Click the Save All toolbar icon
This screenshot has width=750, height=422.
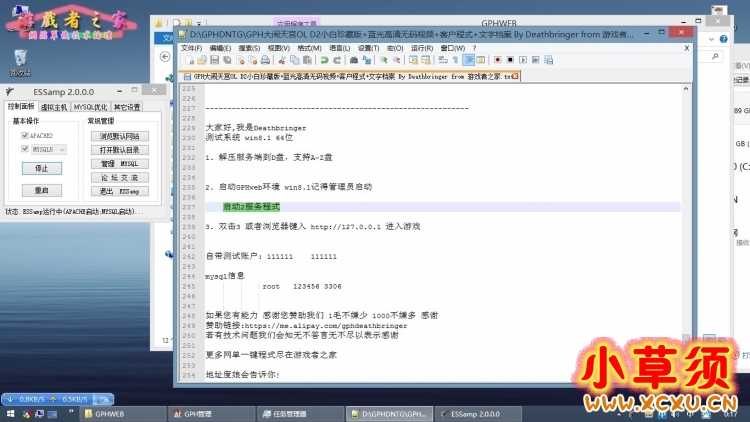227,60
